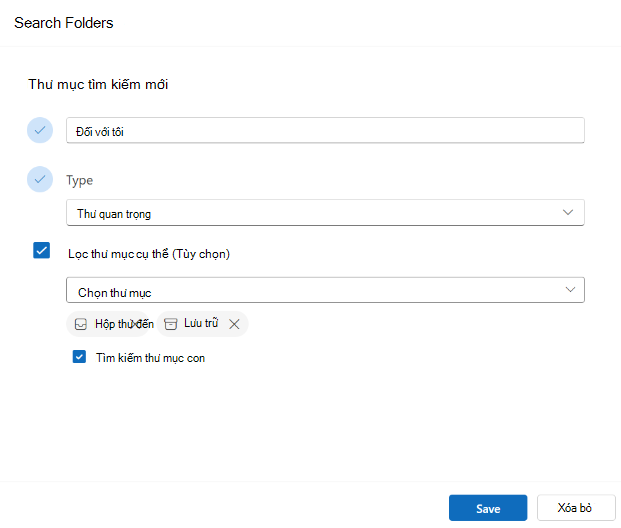The width and height of the screenshot is (621, 528).
Task: Remove the "Lưu trữ" folder chip
Action: tap(234, 324)
